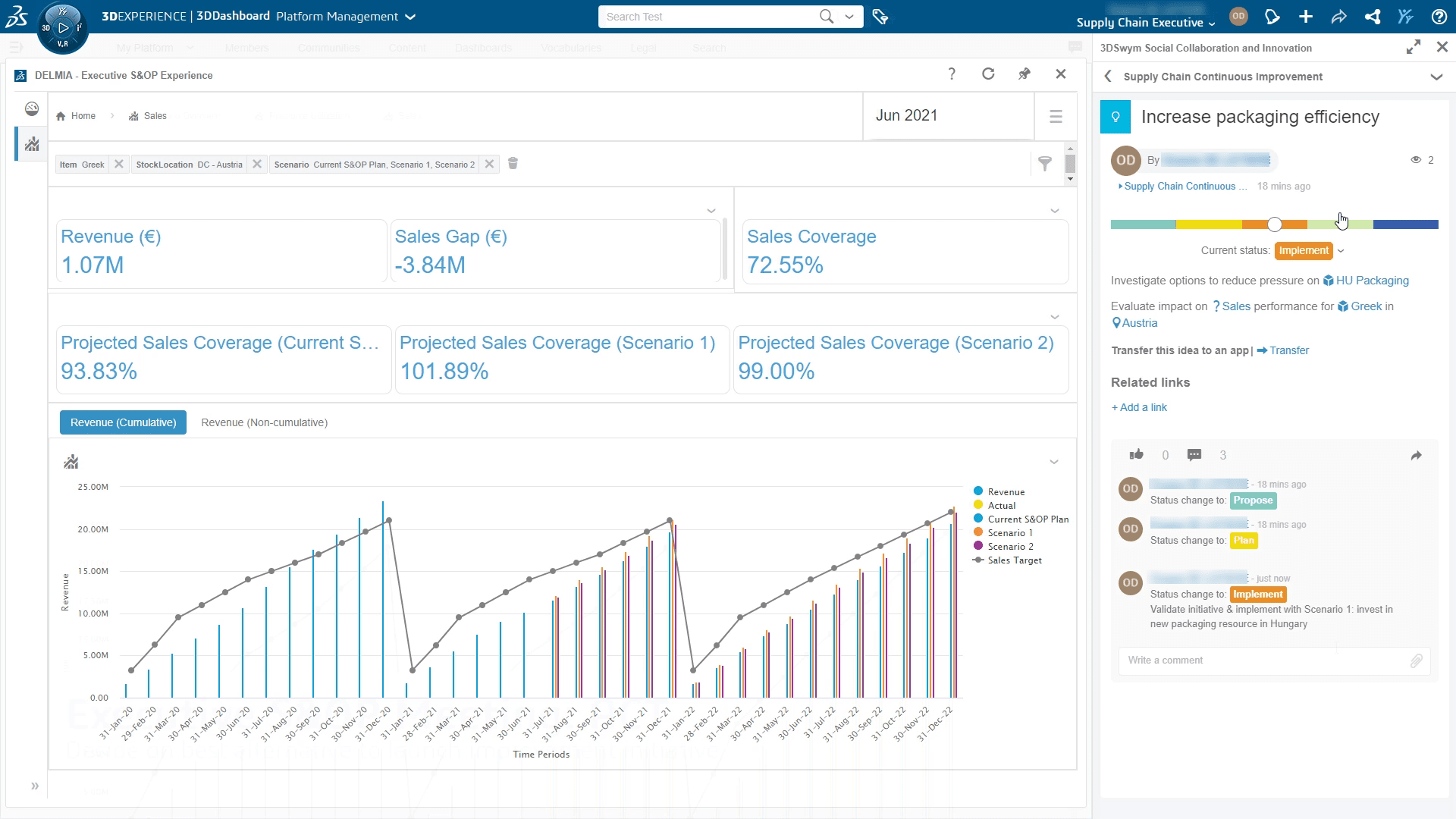Open the current status Implement dropdown
The image size is (1456, 819).
tap(1341, 251)
